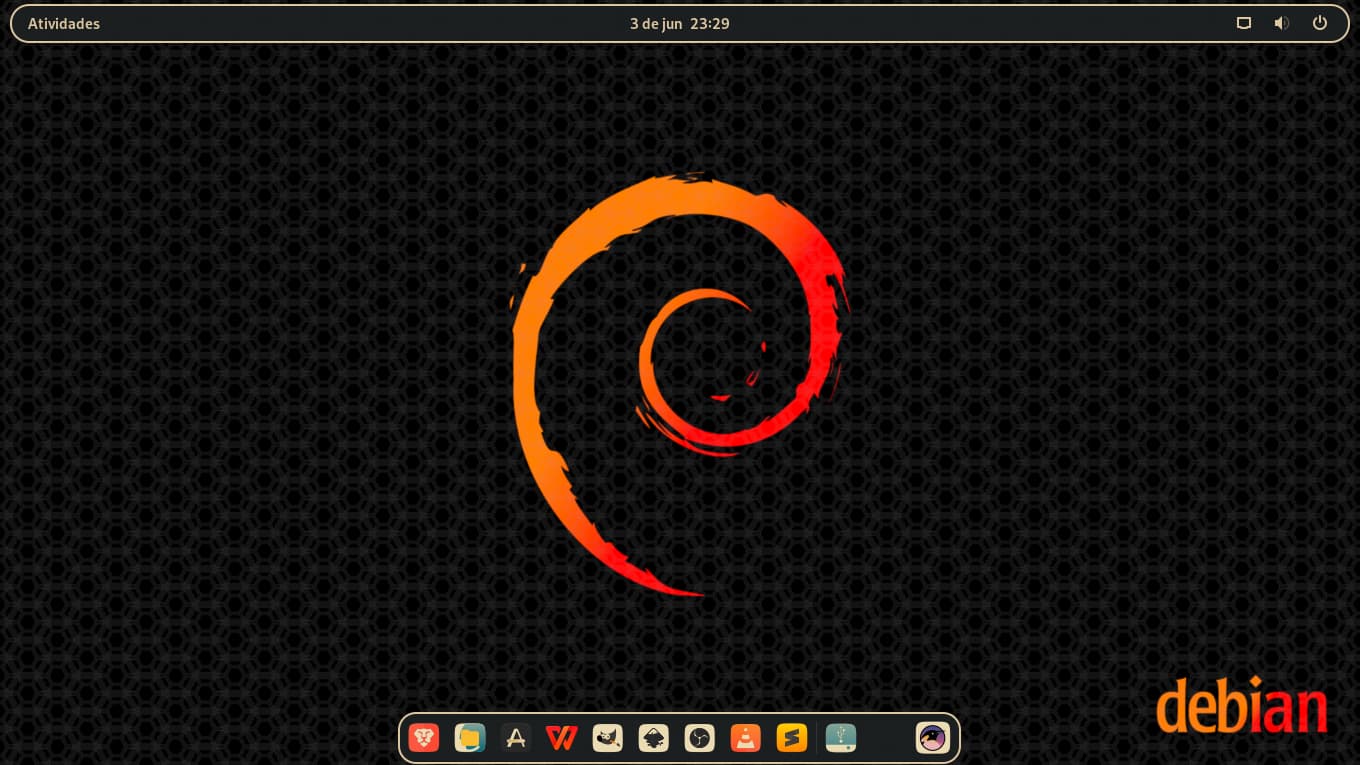The width and height of the screenshot is (1360, 765).
Task: Open the software store 'A' dock icon
Action: [x=516, y=738]
